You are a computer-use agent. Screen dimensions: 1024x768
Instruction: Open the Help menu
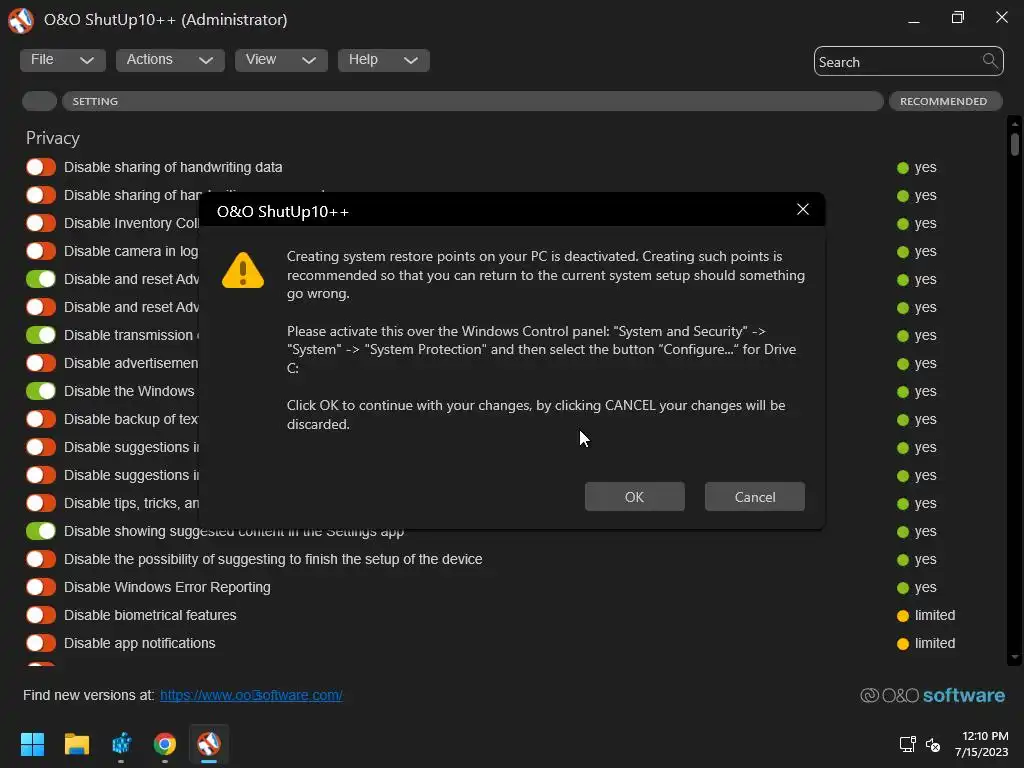384,60
